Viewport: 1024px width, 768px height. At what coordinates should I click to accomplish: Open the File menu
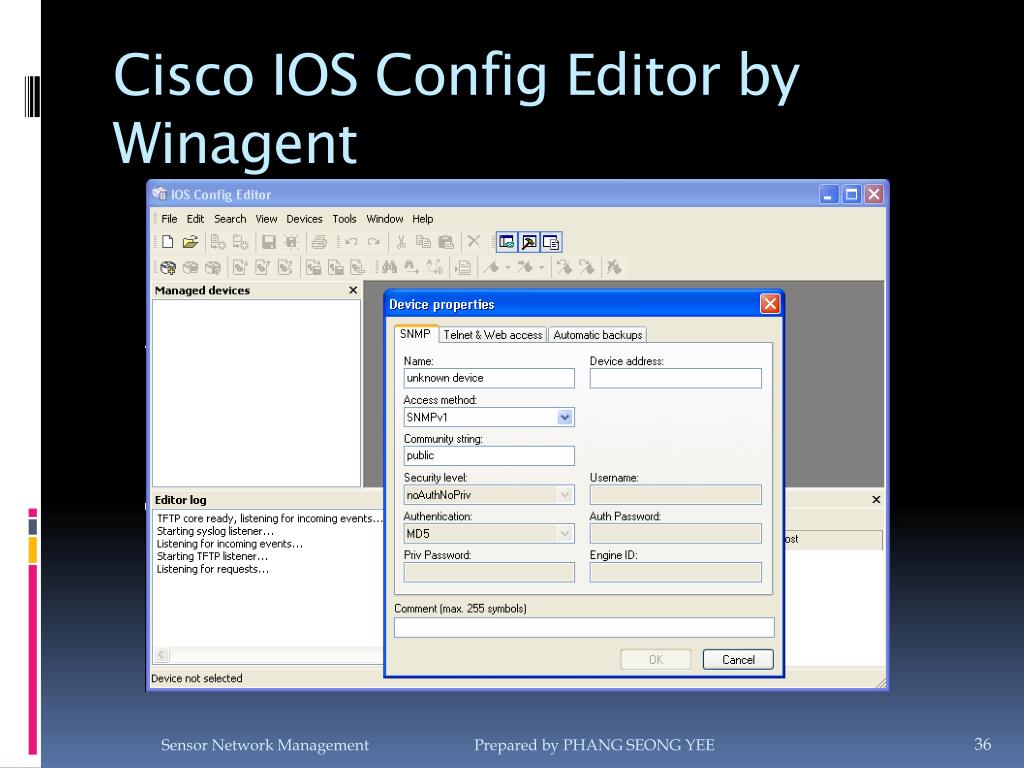point(169,219)
